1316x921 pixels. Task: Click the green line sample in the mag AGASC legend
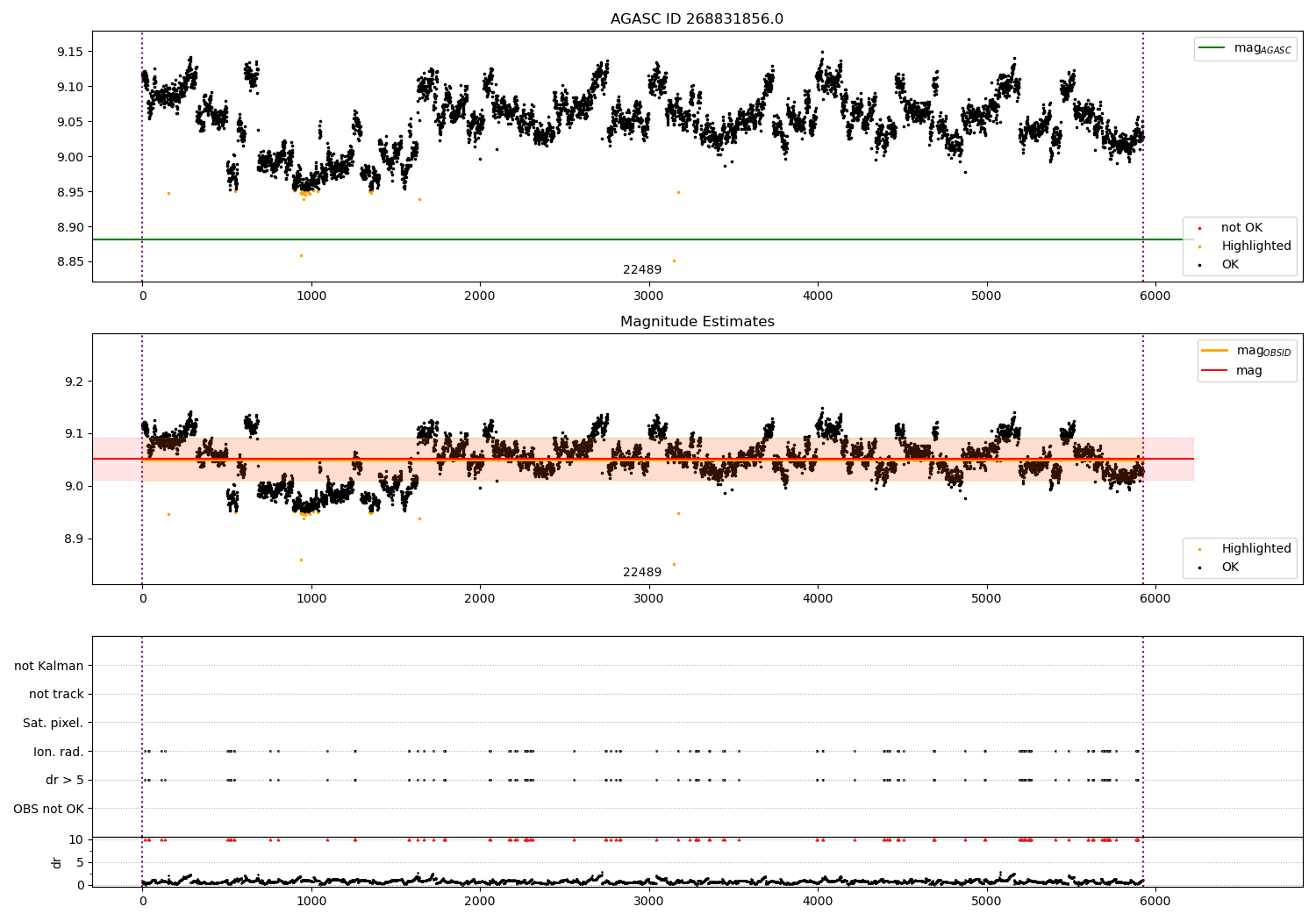(x=1212, y=48)
